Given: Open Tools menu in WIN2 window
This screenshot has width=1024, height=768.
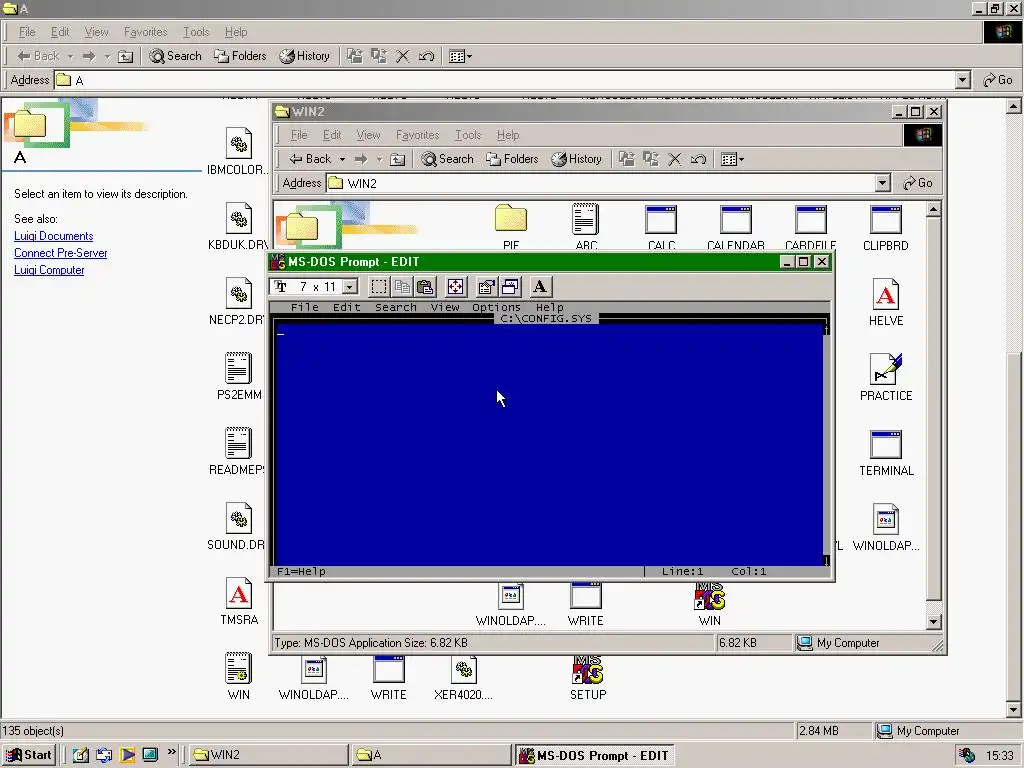Looking at the screenshot, I should point(468,135).
